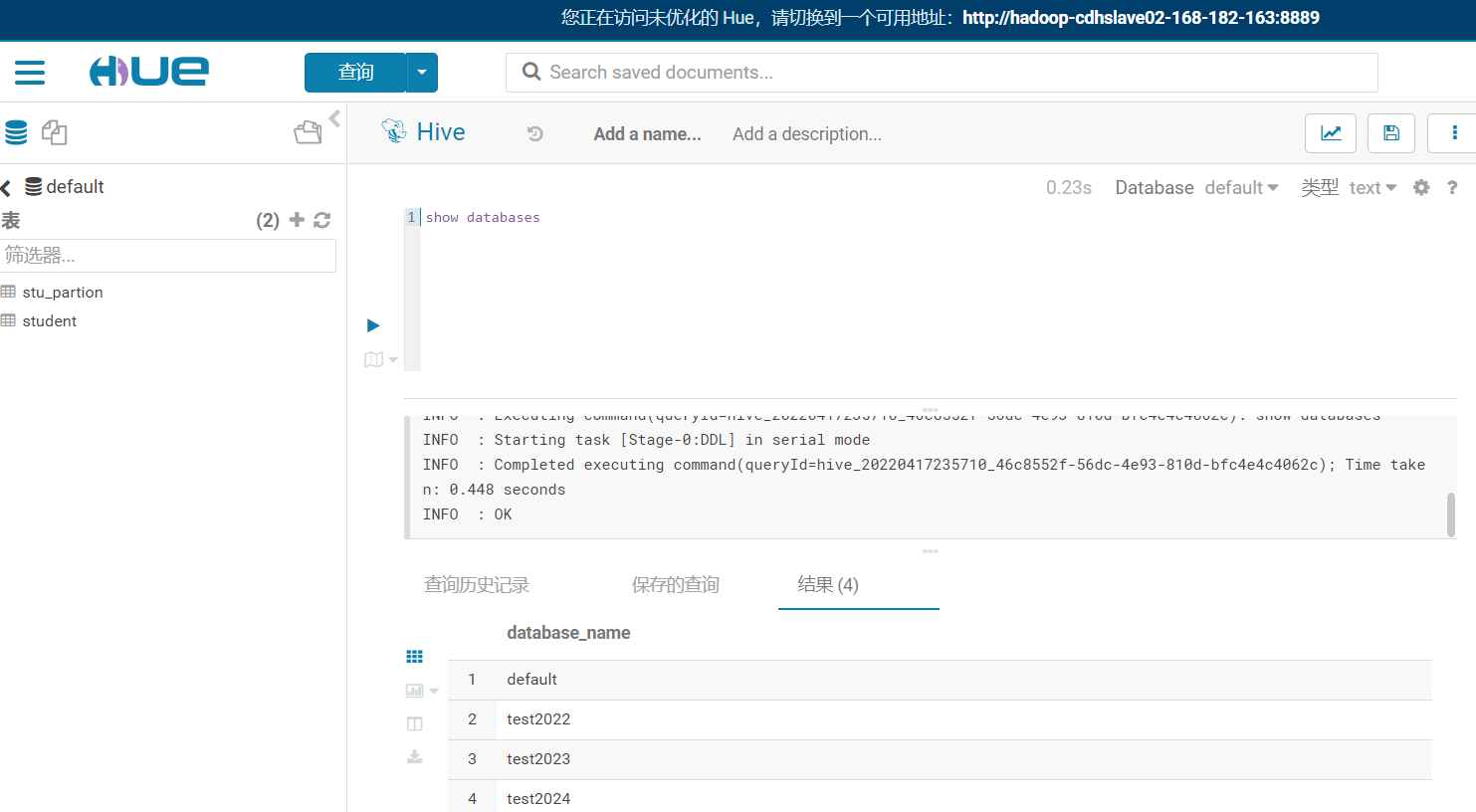Toggle the hamburger menu on the top left
Viewport: 1476px width, 812px height.
(30, 72)
